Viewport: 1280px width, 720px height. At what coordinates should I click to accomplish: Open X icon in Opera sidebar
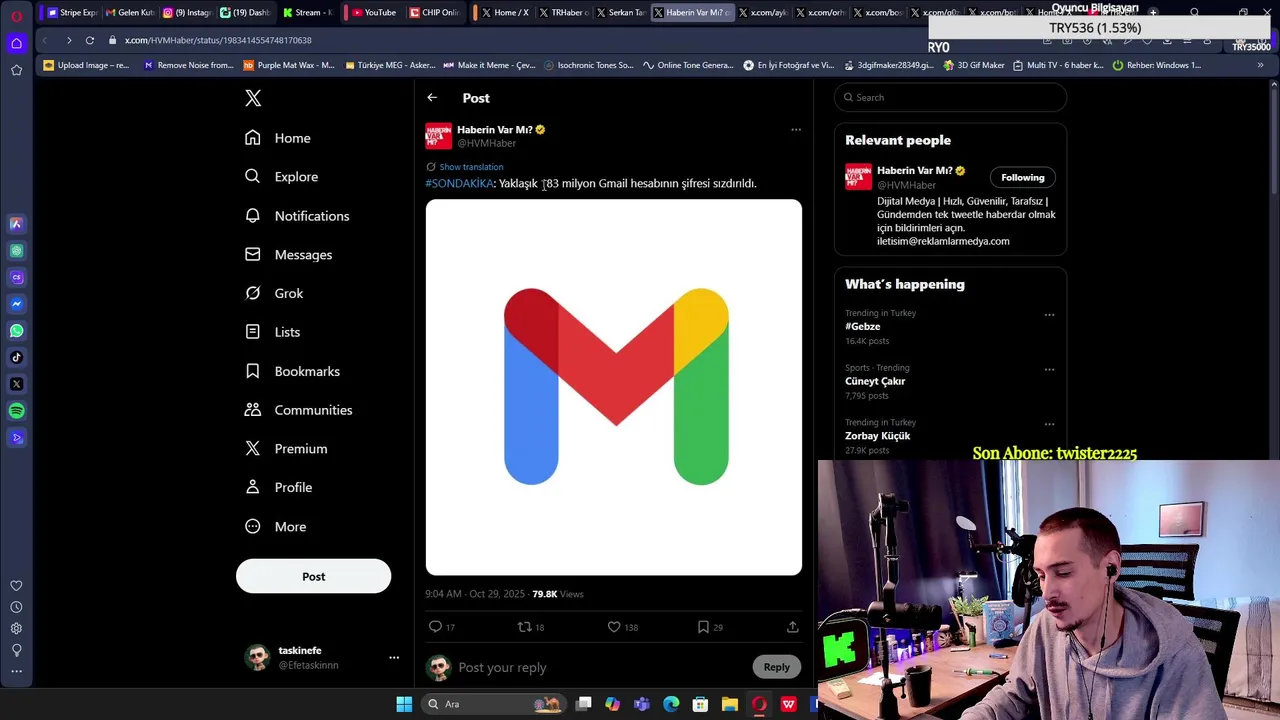pos(16,384)
